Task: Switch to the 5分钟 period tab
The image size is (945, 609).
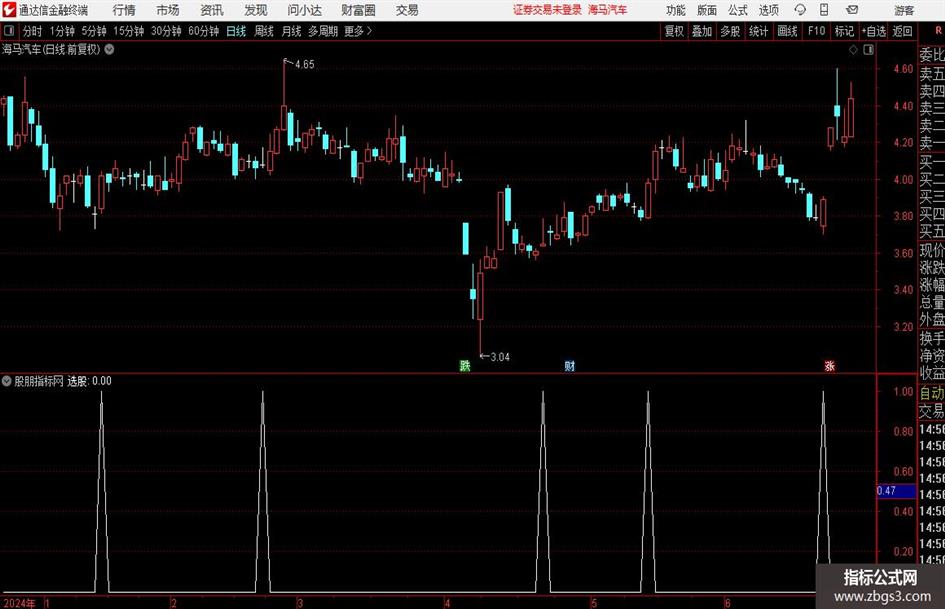Action: click(x=93, y=31)
